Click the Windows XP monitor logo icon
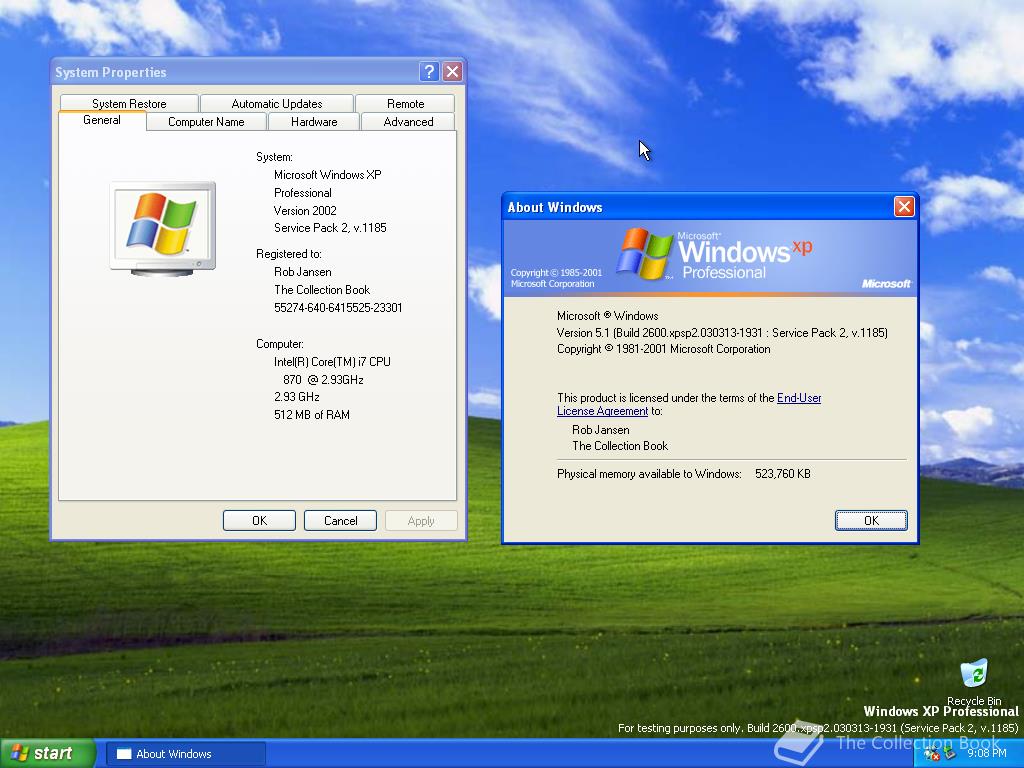 tap(162, 225)
